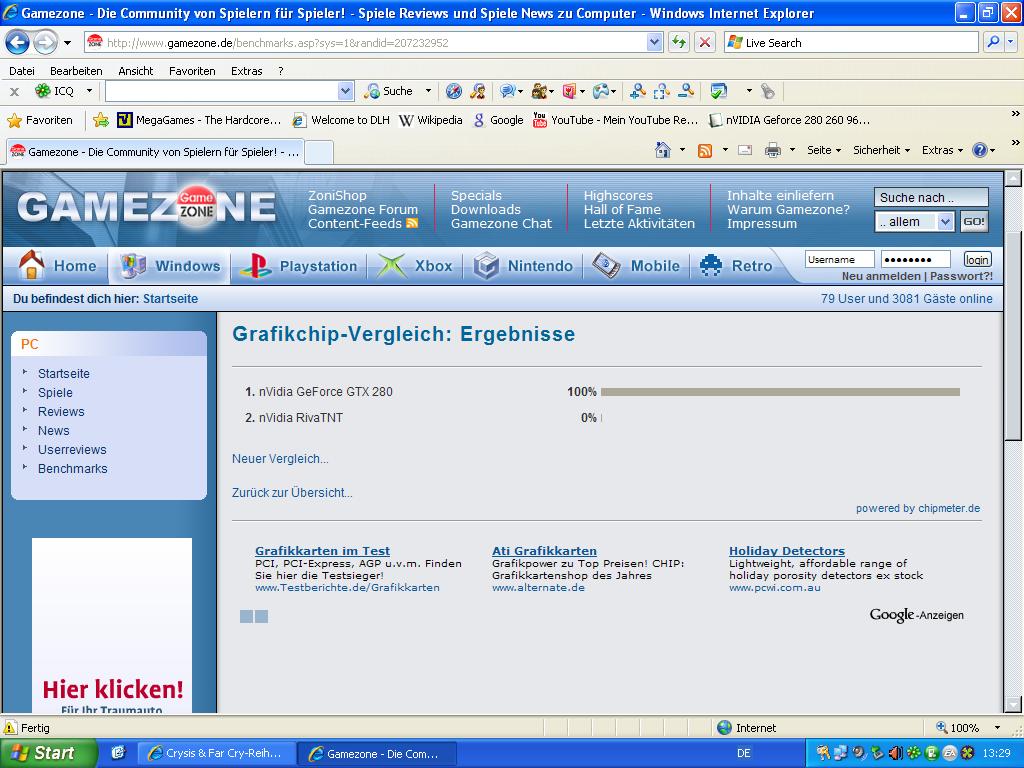
Task: Click the DE language indicator in taskbar
Action: point(743,753)
